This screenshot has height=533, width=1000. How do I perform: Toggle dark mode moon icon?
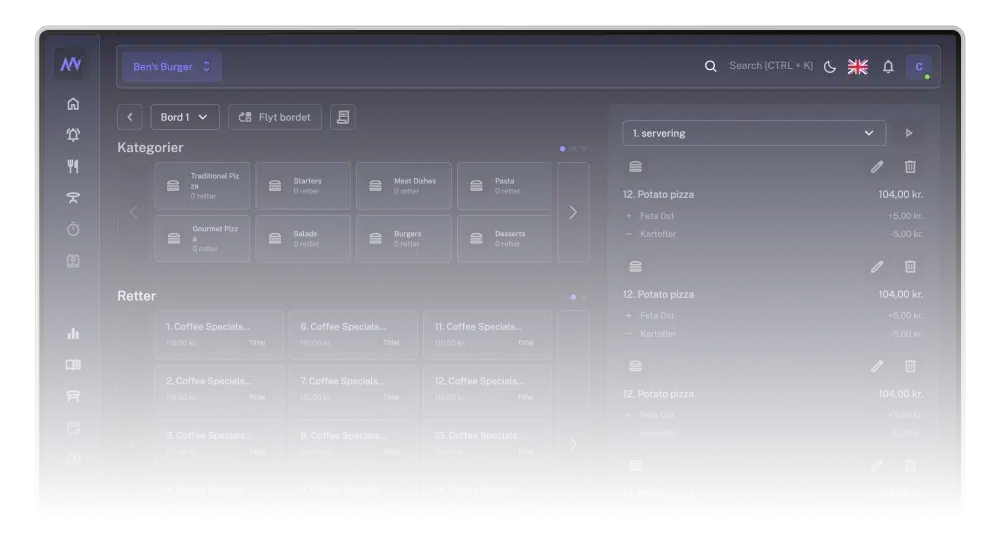830,66
